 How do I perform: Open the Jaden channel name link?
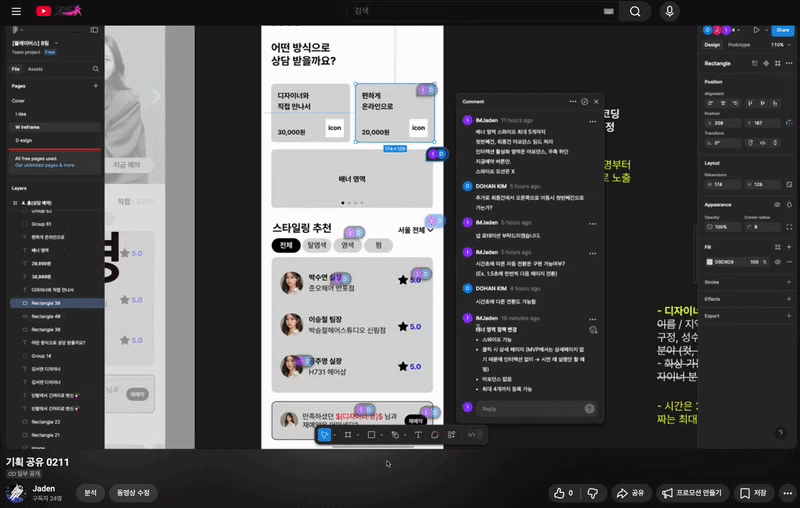point(43,488)
